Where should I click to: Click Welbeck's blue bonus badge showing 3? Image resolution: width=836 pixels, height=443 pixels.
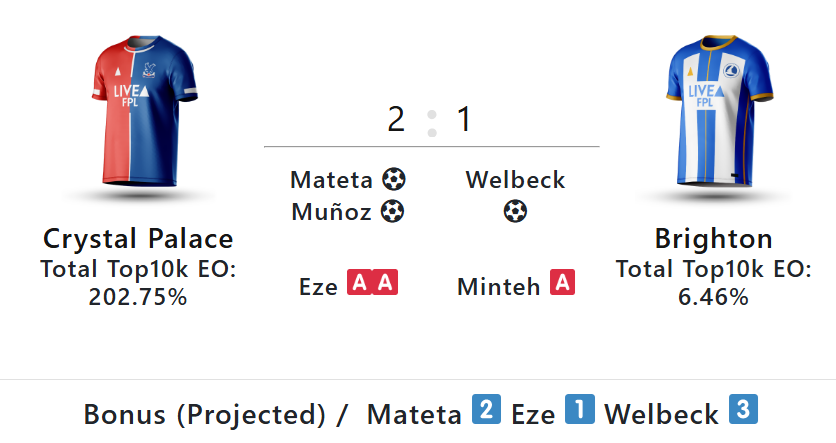pos(743,410)
